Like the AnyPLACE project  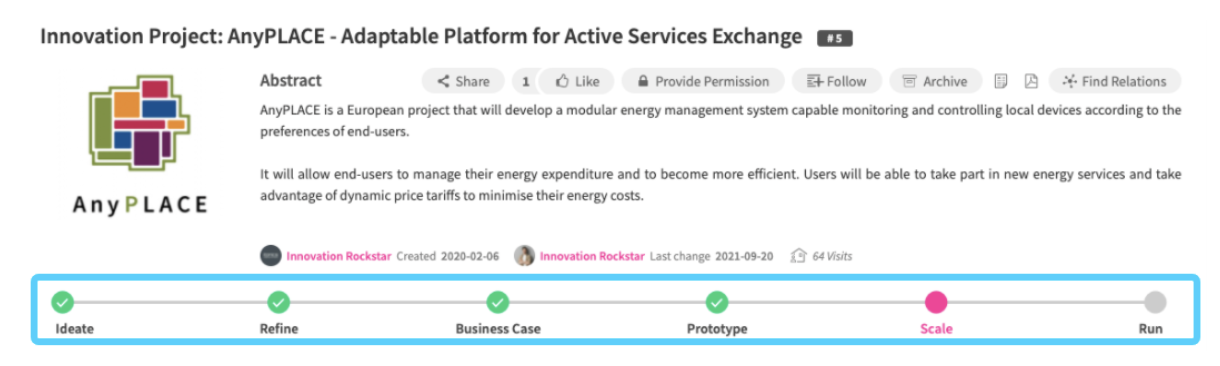(577, 81)
